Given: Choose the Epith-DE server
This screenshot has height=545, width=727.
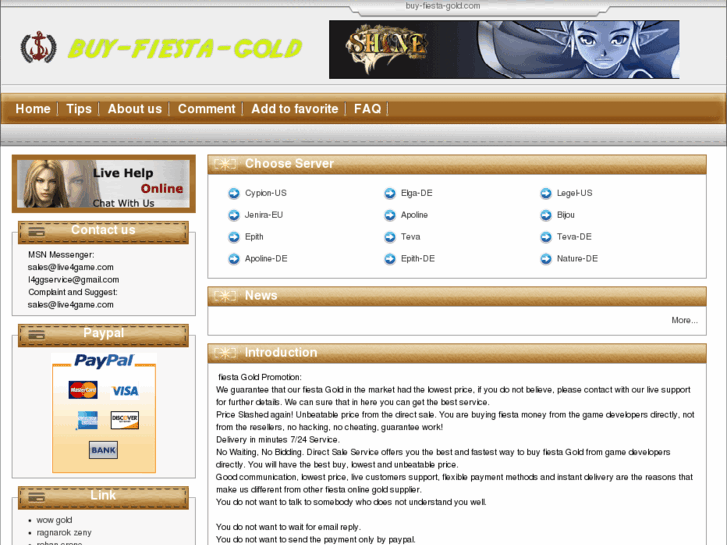Looking at the screenshot, I should pos(418,258).
